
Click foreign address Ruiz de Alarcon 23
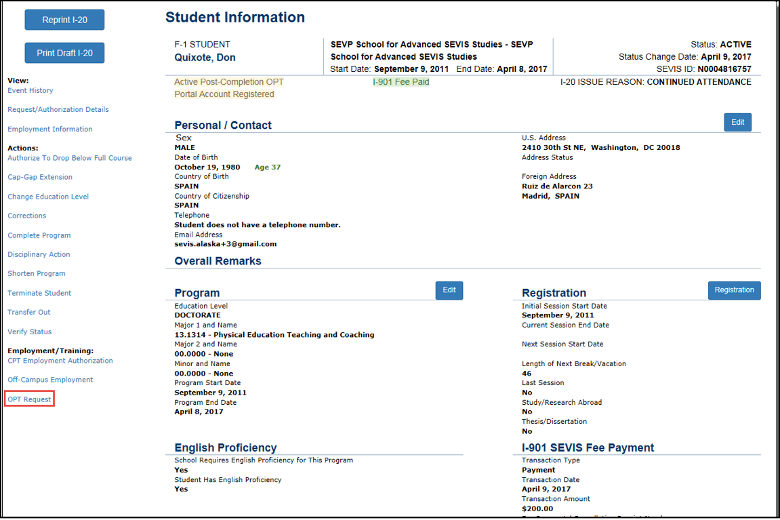[x=557, y=186]
